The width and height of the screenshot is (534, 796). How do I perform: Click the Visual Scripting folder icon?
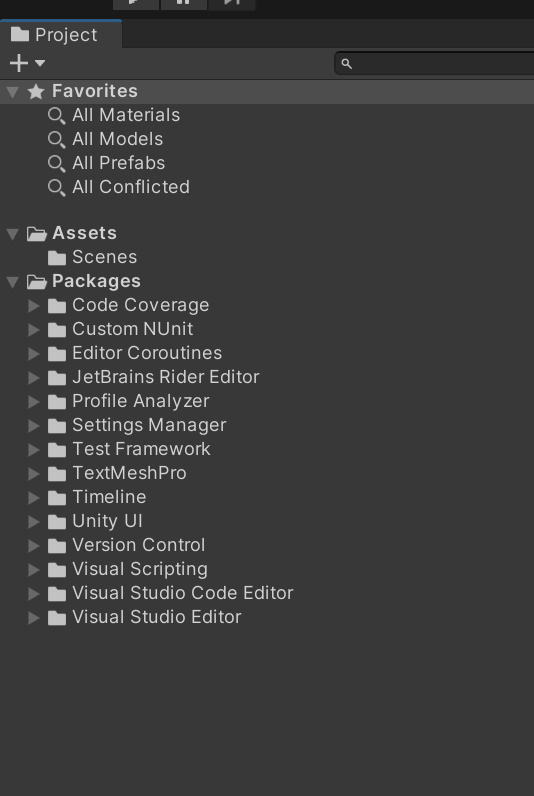click(x=57, y=570)
